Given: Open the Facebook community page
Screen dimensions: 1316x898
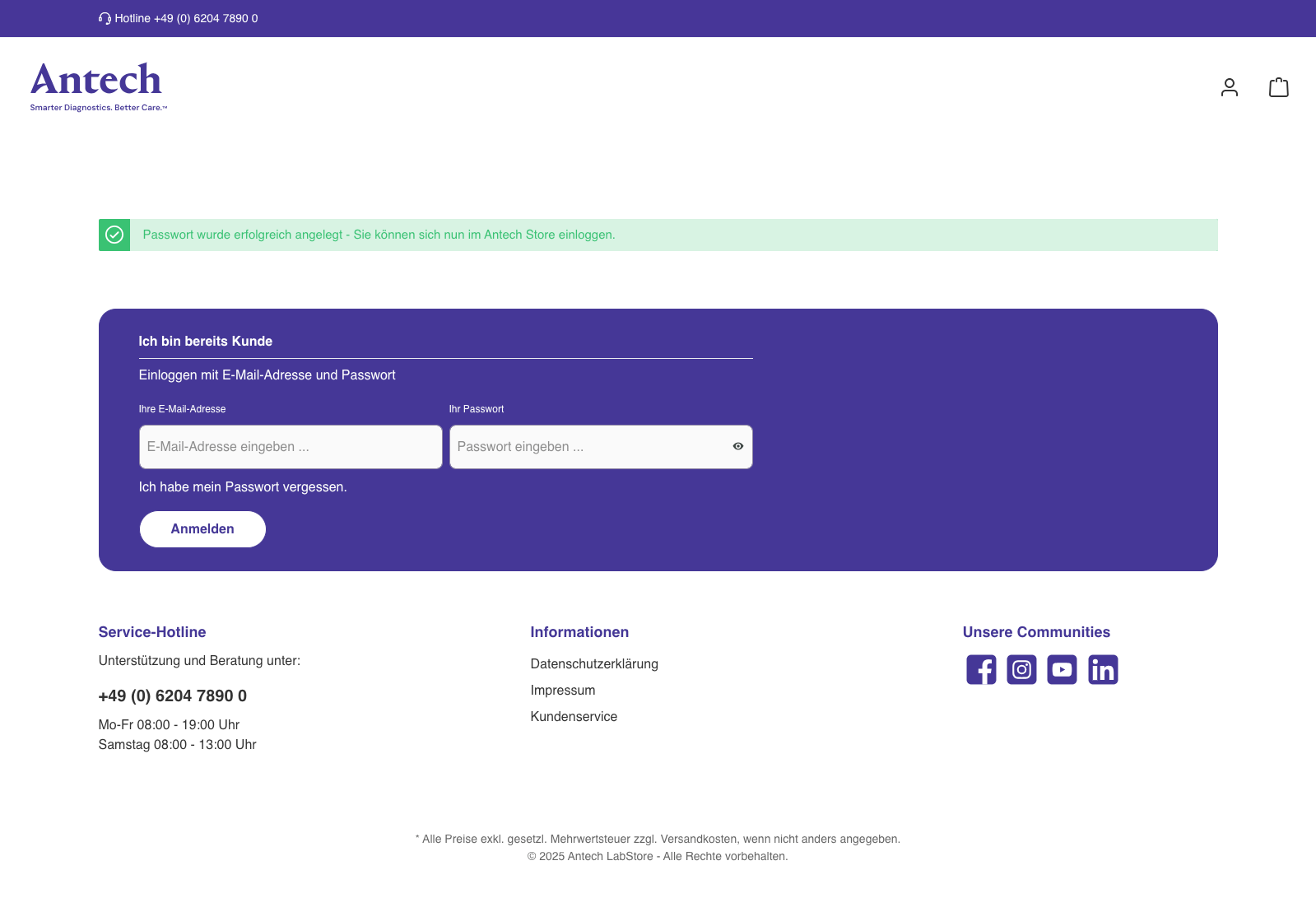Looking at the screenshot, I should point(981,669).
